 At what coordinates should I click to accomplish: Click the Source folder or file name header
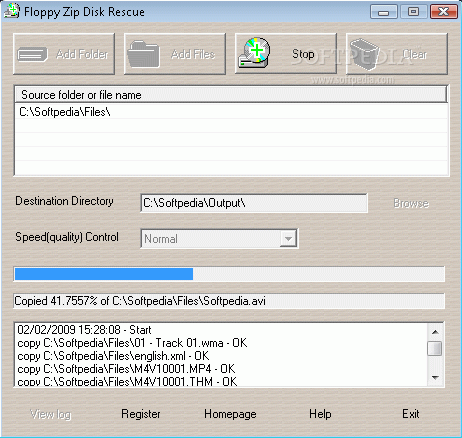(x=231, y=95)
